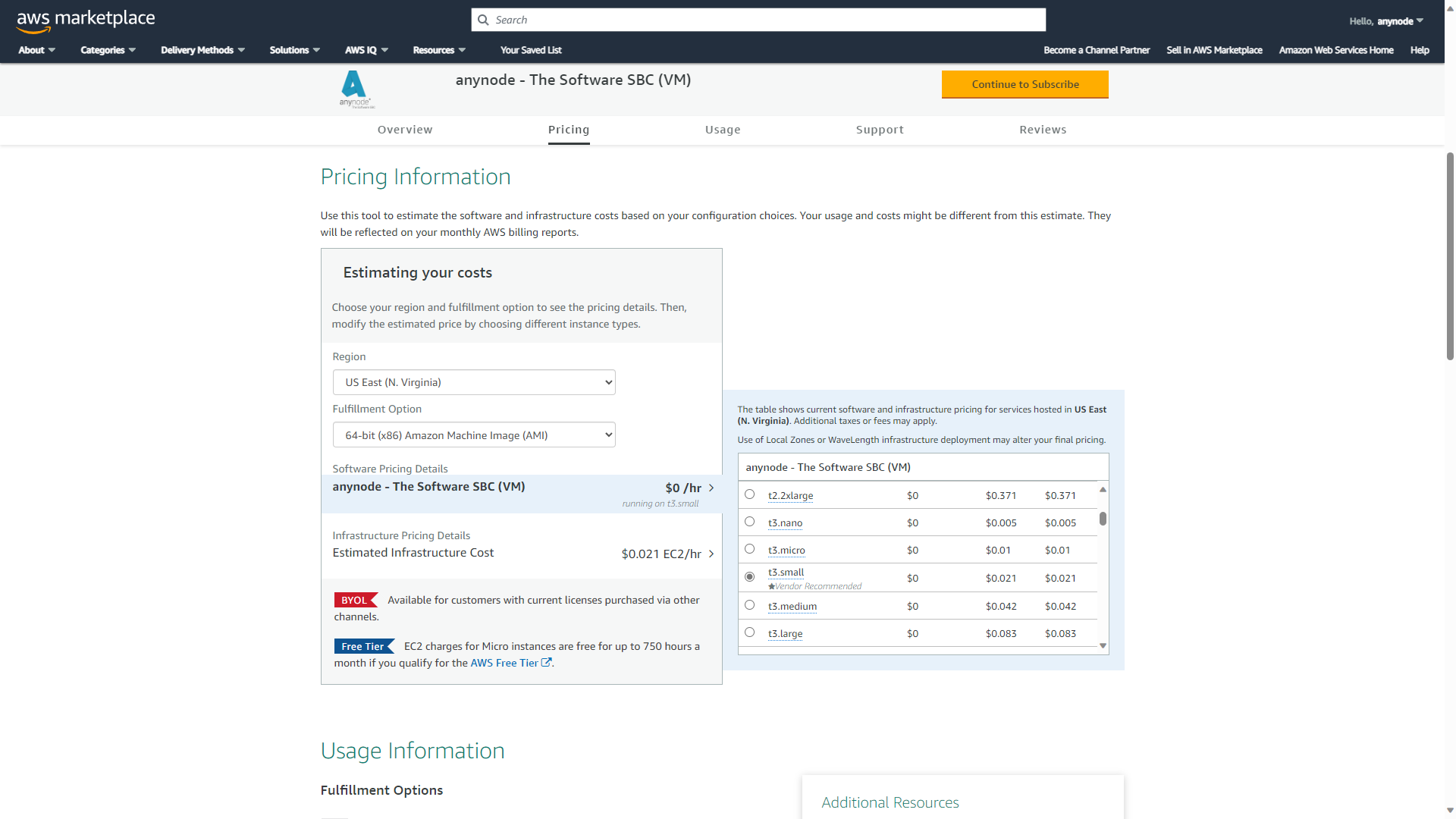Click the search magnifier icon
Screen dimensions: 1456x819
pos(483,20)
